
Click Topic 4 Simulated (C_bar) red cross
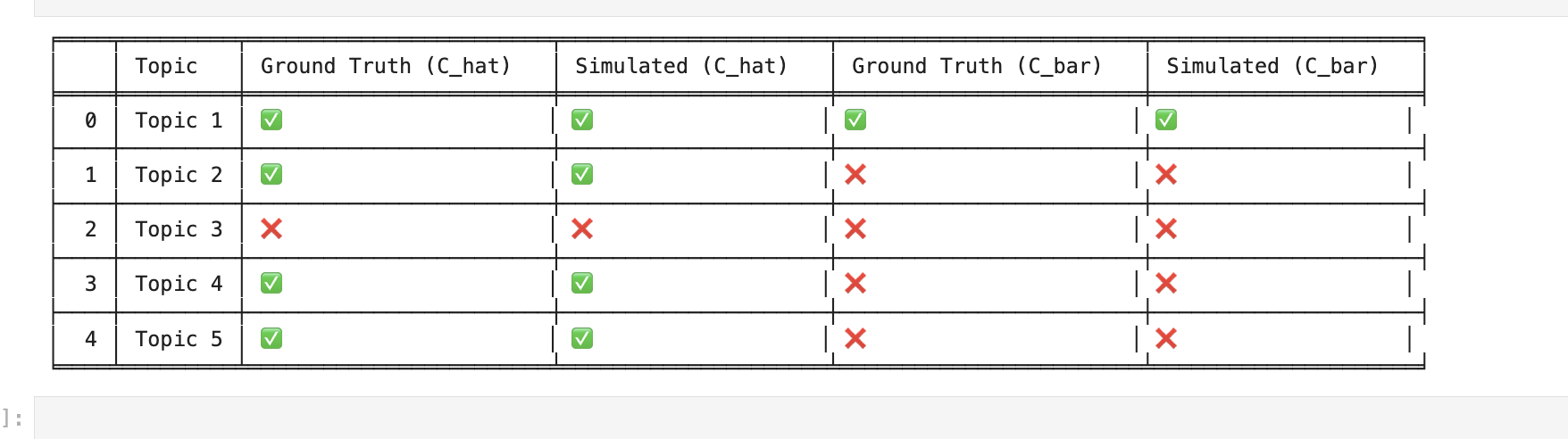(x=1166, y=284)
